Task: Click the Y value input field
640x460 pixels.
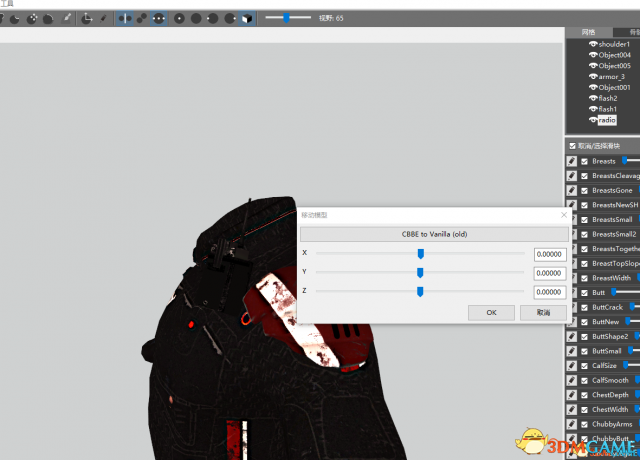Action: (550, 273)
